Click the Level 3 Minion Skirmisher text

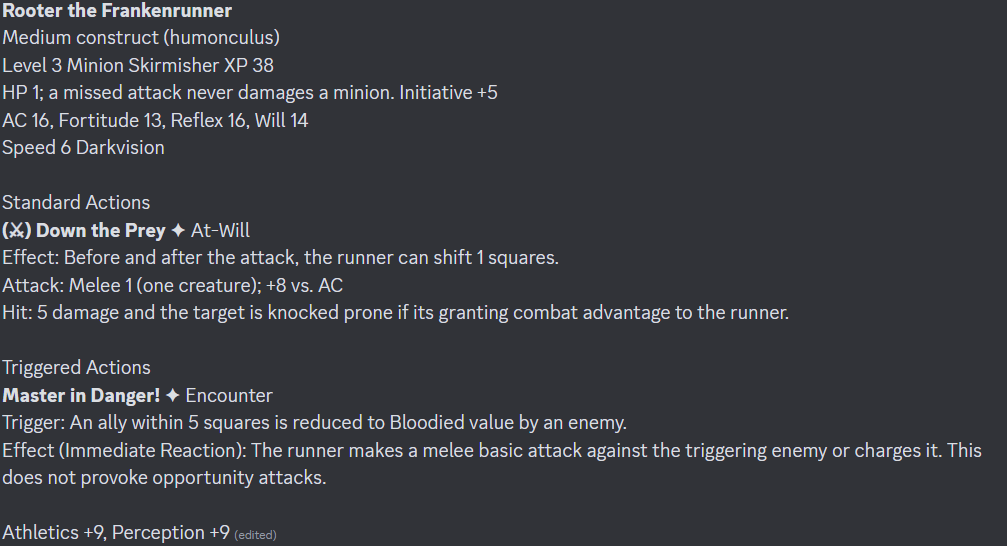click(110, 66)
